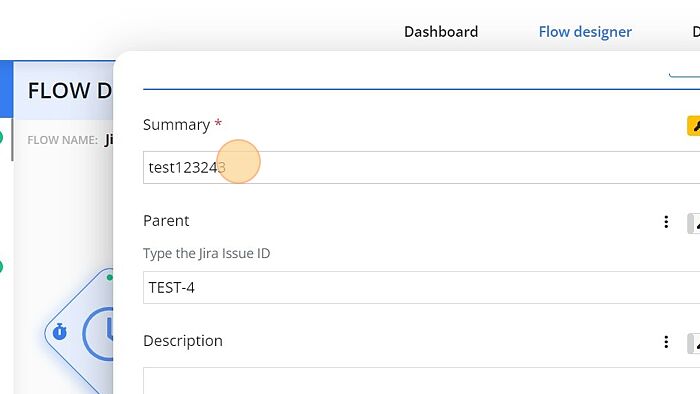Open the three-dot menu for Description
This screenshot has width=700, height=394.
(x=666, y=342)
